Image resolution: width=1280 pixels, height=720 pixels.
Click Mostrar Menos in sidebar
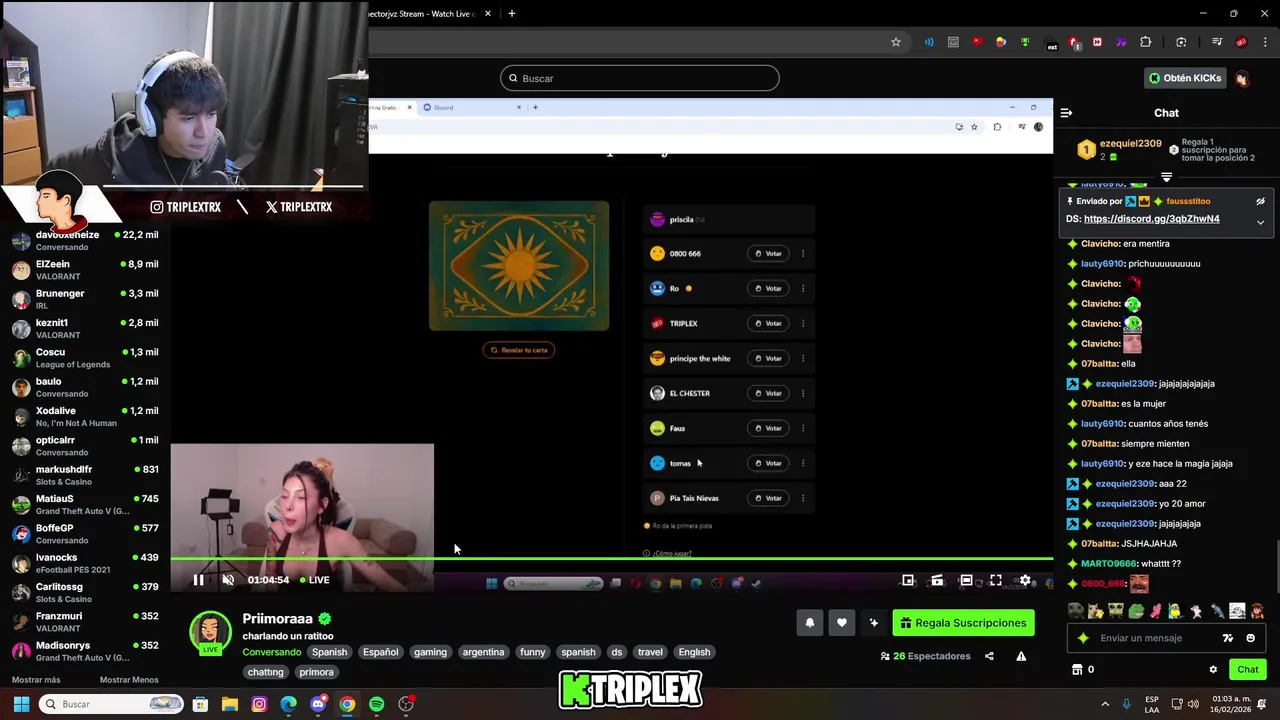click(x=129, y=680)
